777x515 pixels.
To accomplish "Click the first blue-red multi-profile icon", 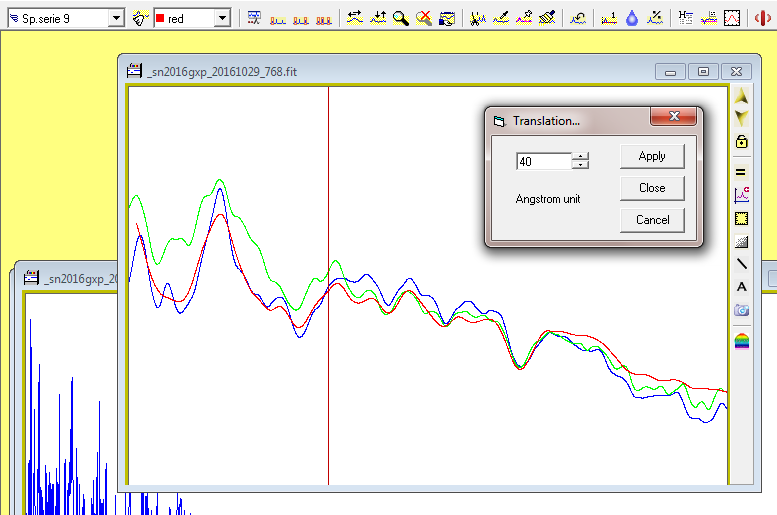I will pyautogui.click(x=278, y=19).
